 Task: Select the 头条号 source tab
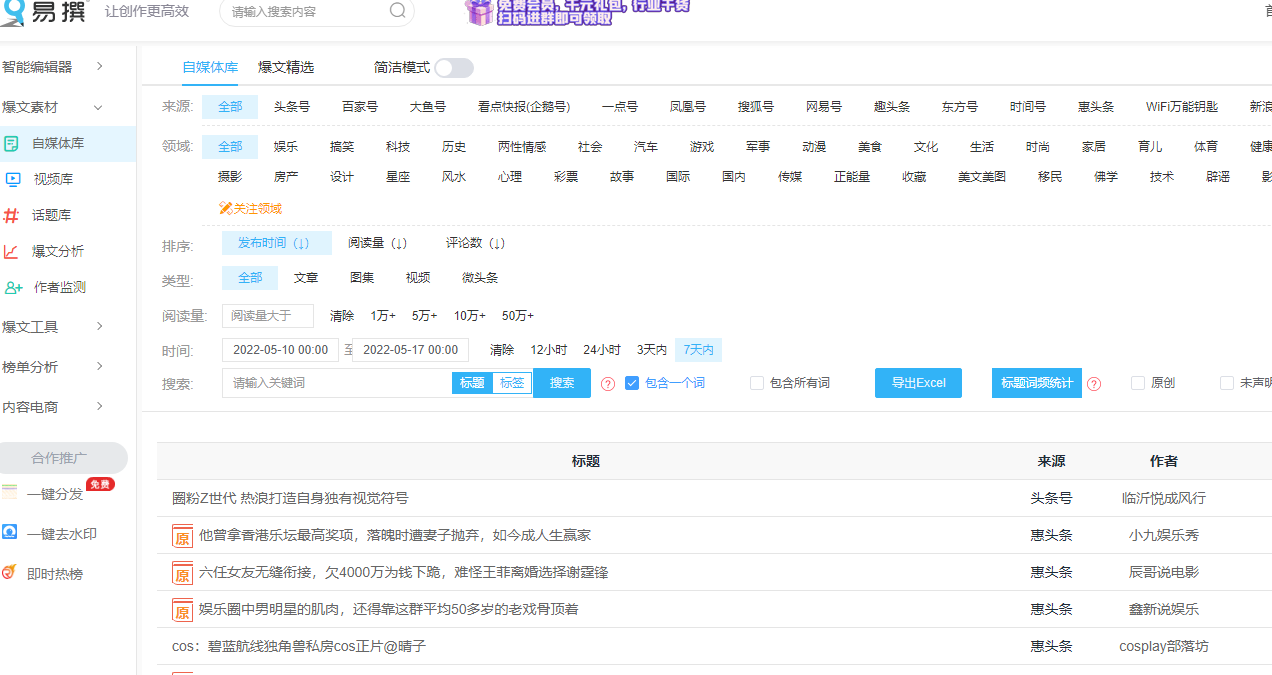(x=291, y=106)
